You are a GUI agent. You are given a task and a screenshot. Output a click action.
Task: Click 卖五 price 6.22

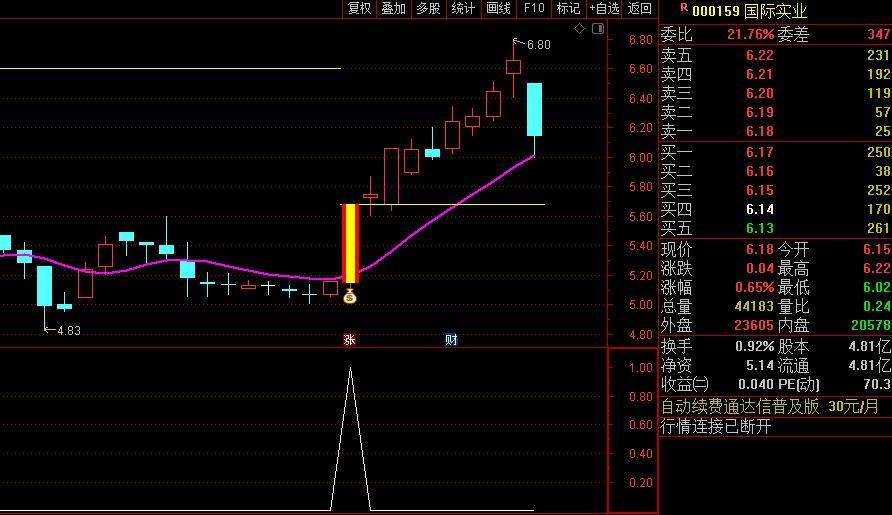(759, 56)
